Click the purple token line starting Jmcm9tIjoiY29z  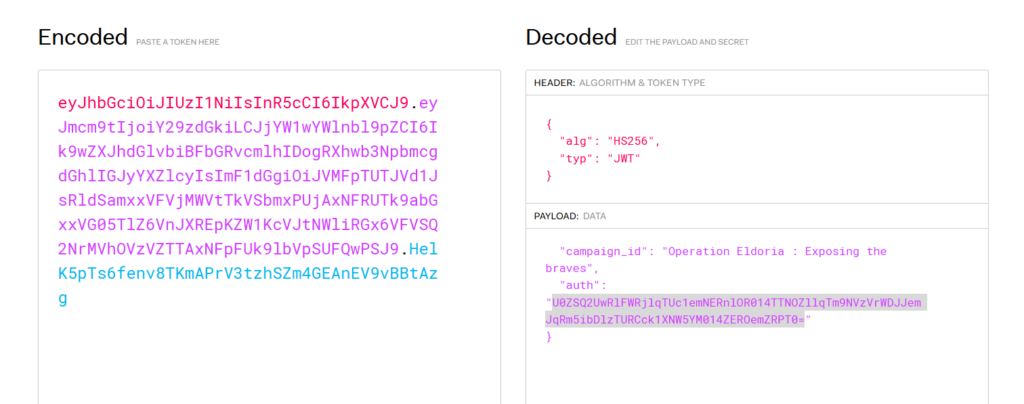(248, 128)
